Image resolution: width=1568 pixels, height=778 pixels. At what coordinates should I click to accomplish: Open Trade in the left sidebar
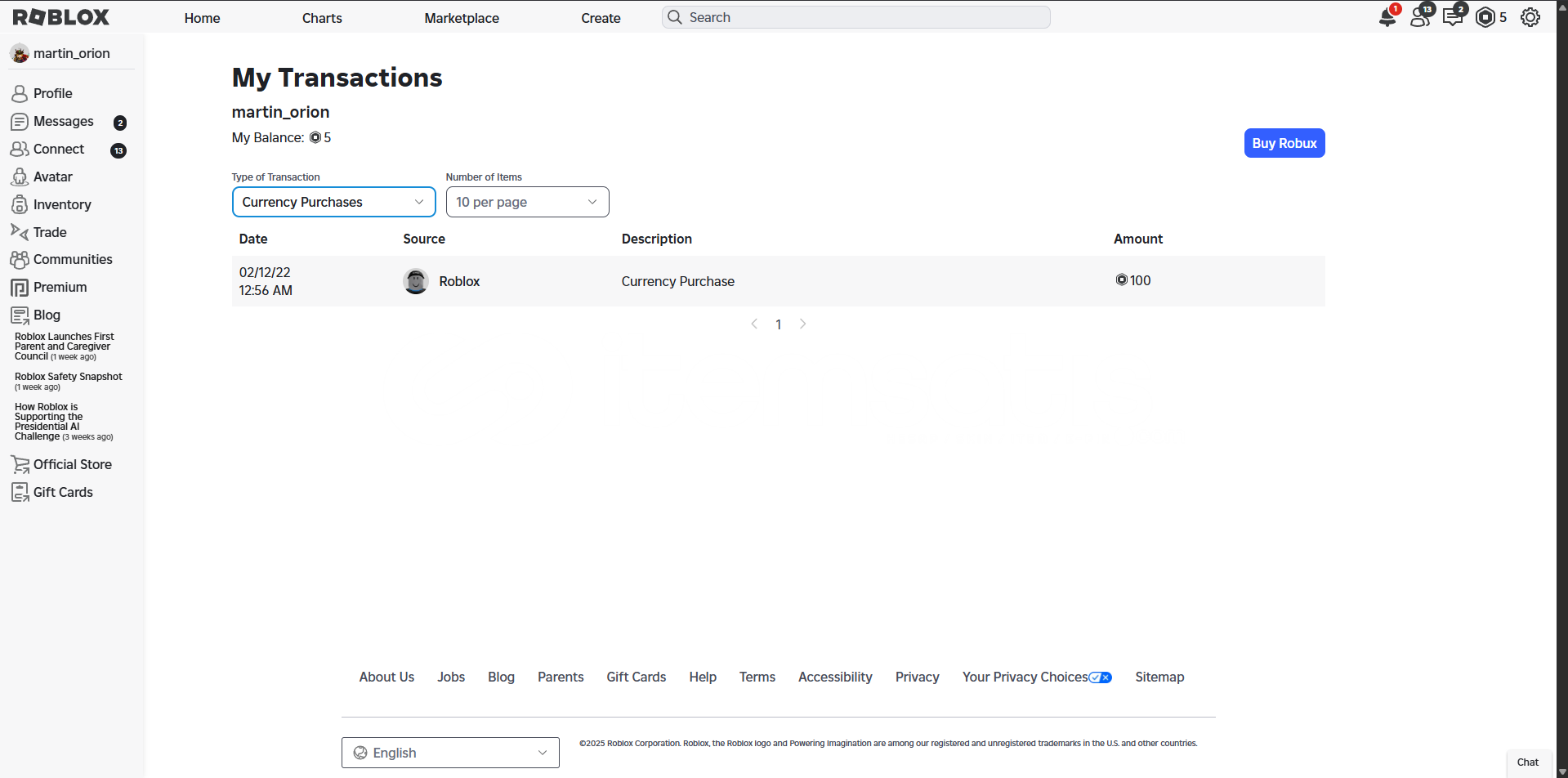pos(49,232)
